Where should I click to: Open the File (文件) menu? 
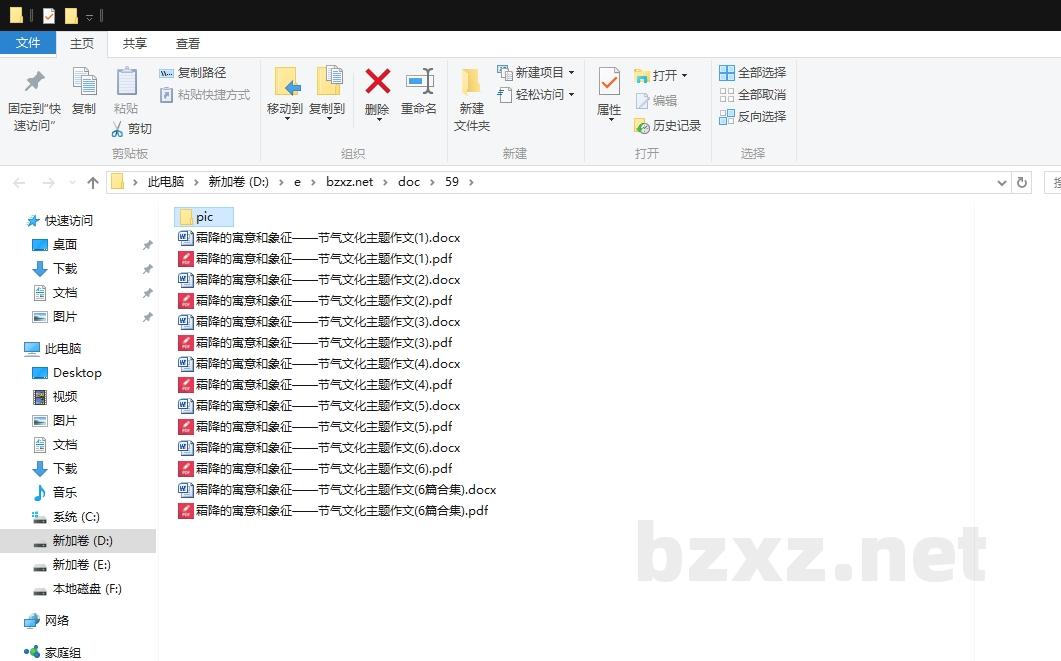(x=28, y=43)
